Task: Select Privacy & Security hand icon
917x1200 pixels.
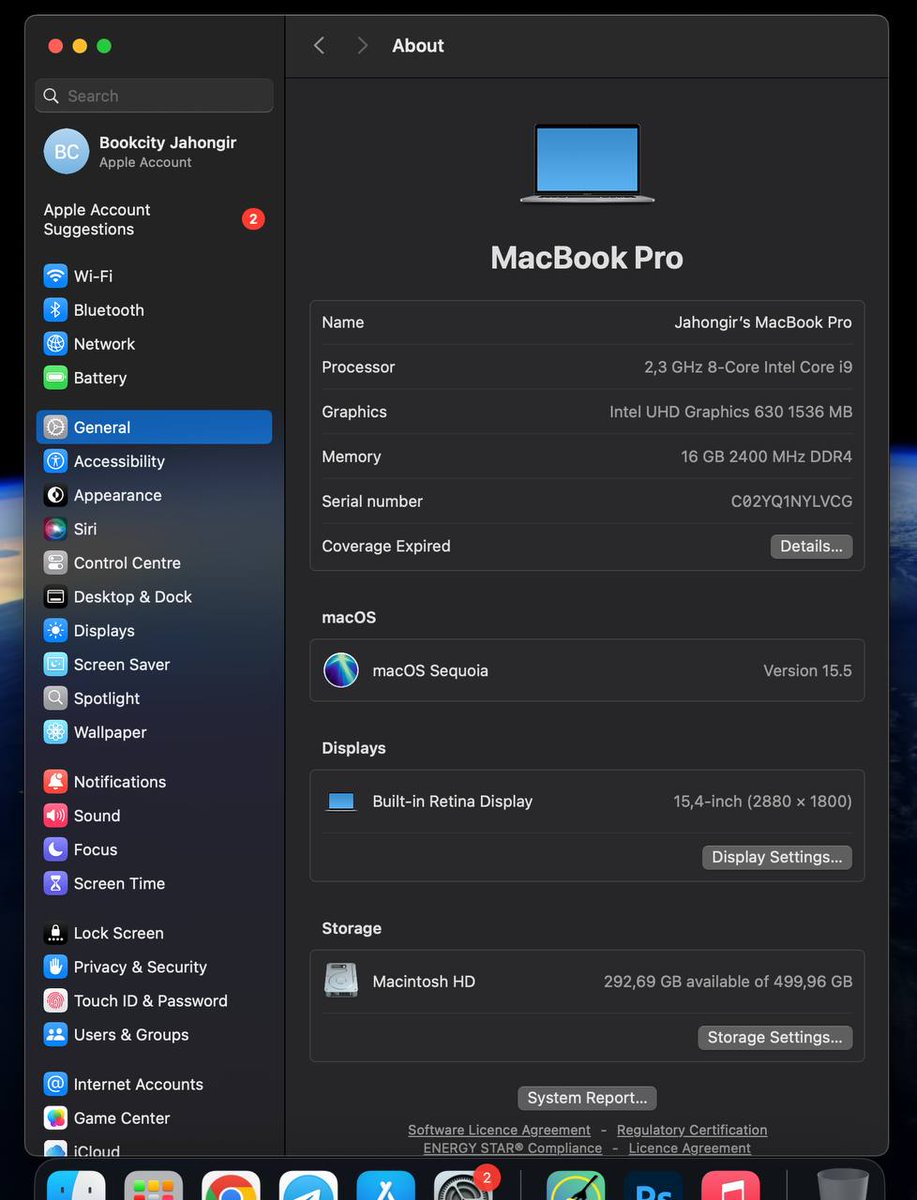Action: pyautogui.click(x=56, y=967)
